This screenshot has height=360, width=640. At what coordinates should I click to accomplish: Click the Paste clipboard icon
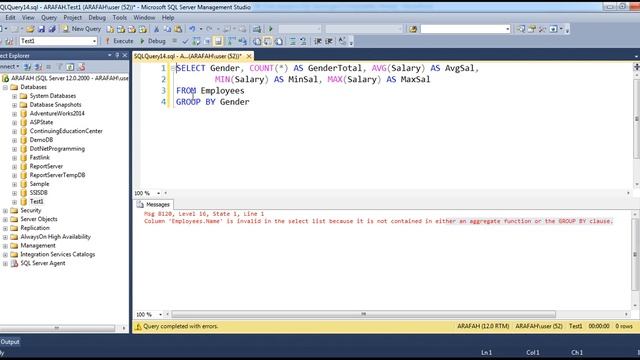tap(178, 29)
